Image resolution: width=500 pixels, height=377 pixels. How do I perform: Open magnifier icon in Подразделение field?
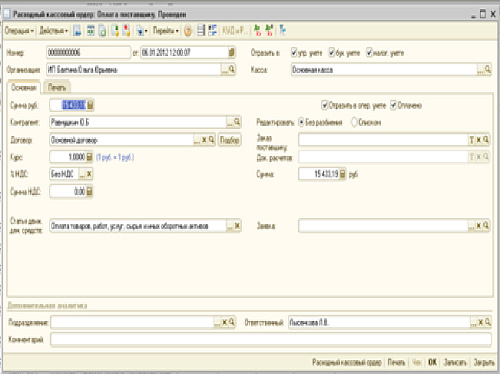point(232,322)
